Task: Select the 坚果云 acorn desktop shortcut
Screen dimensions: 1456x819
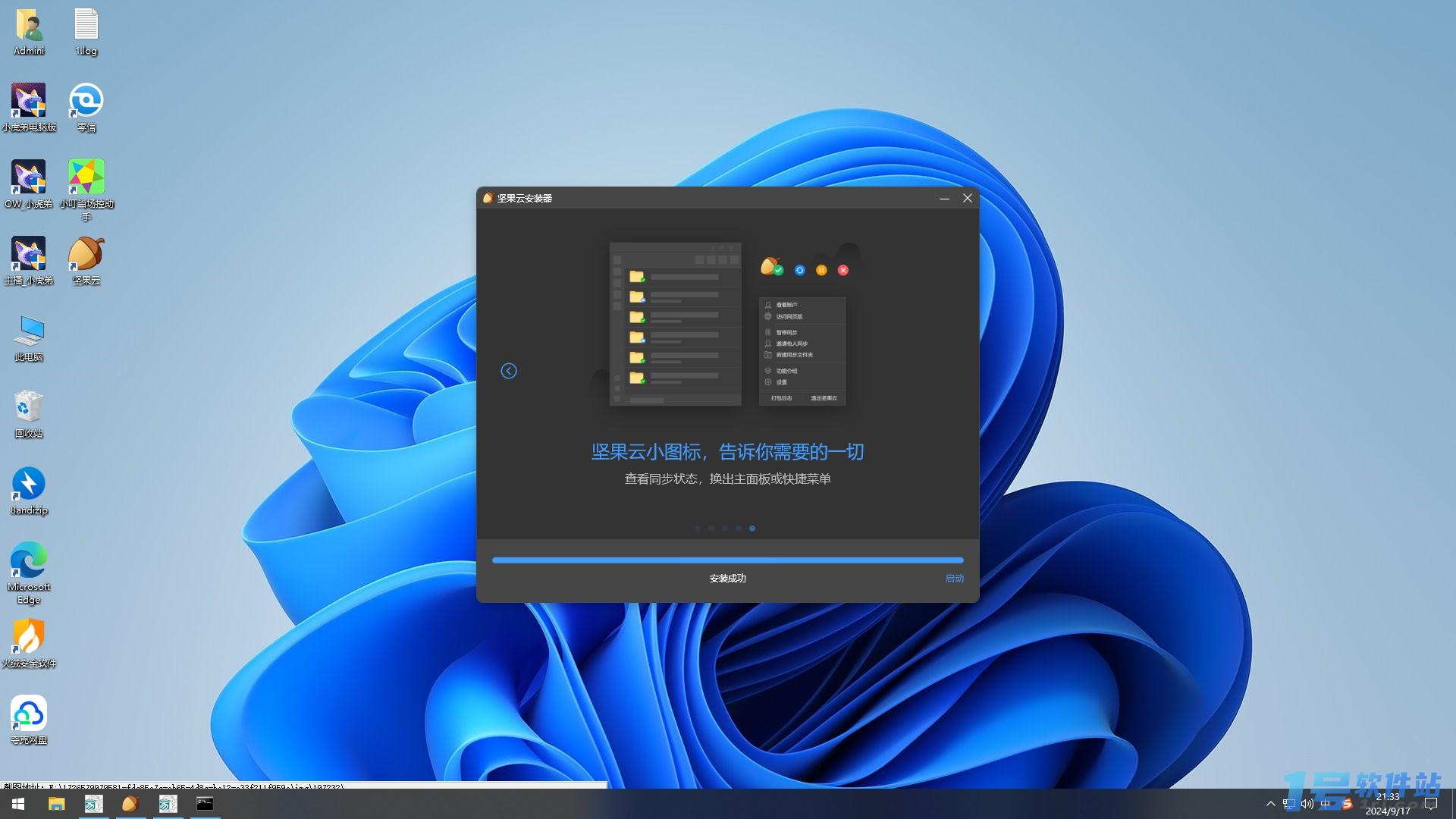Action: 86,261
